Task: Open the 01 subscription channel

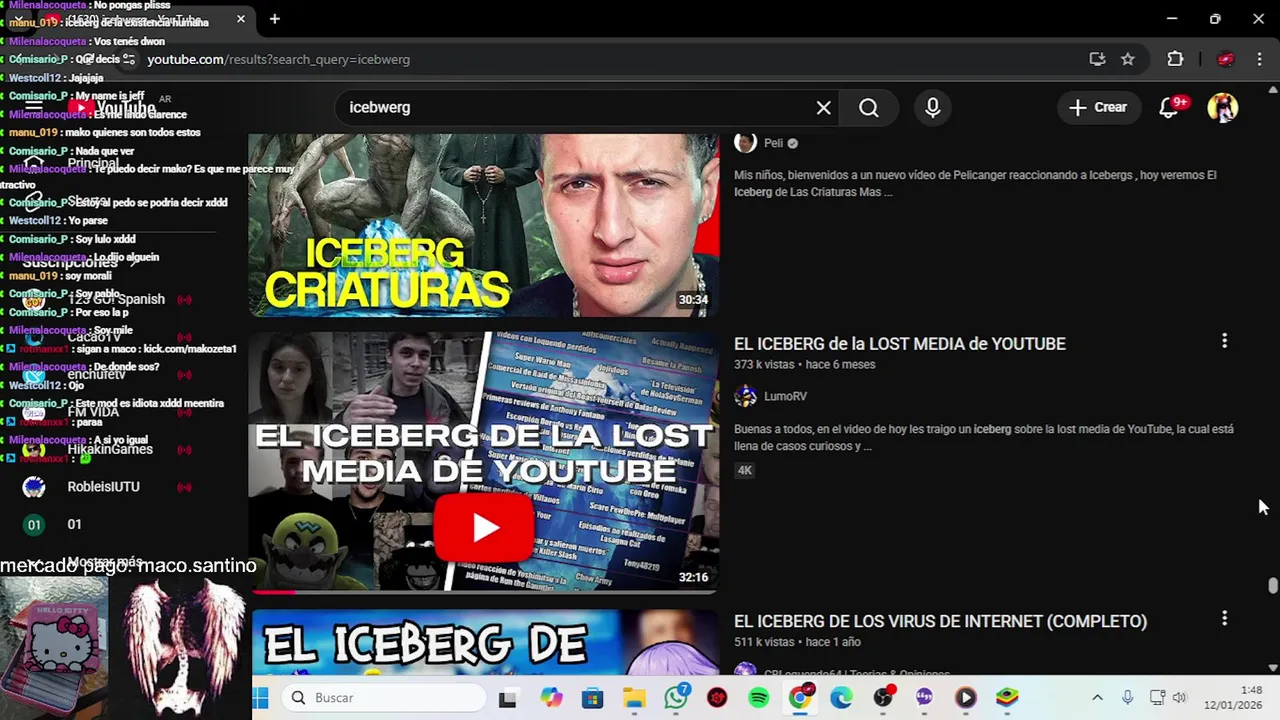Action: [x=110, y=524]
